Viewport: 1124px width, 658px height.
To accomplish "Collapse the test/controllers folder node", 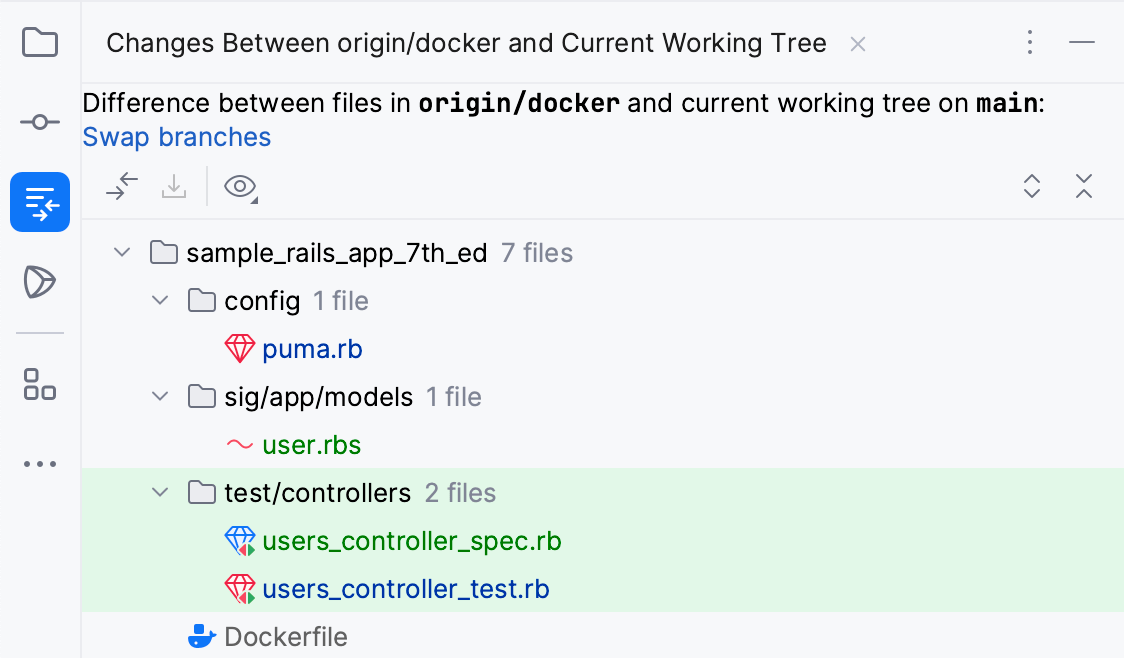I will [x=159, y=492].
